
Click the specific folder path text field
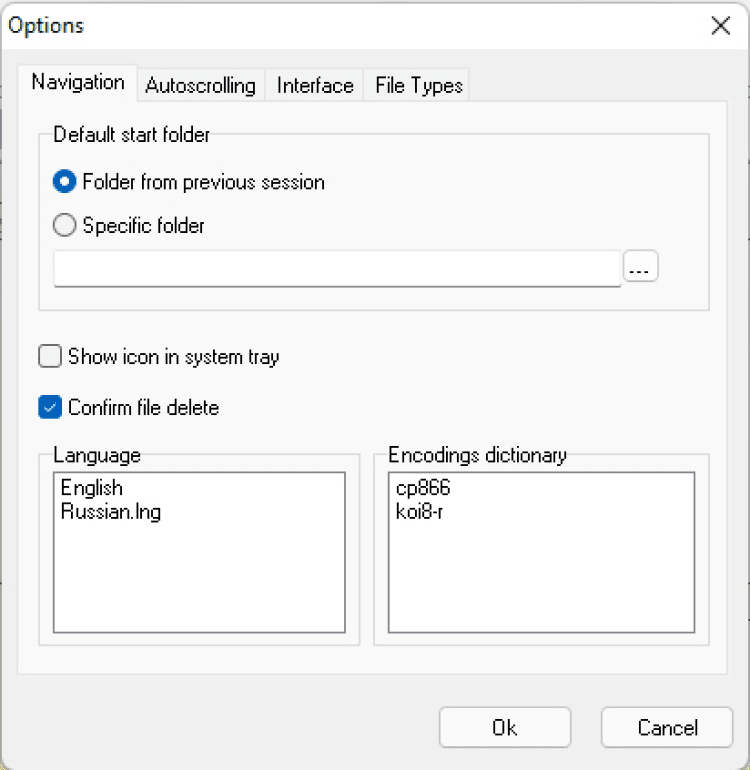coord(337,268)
